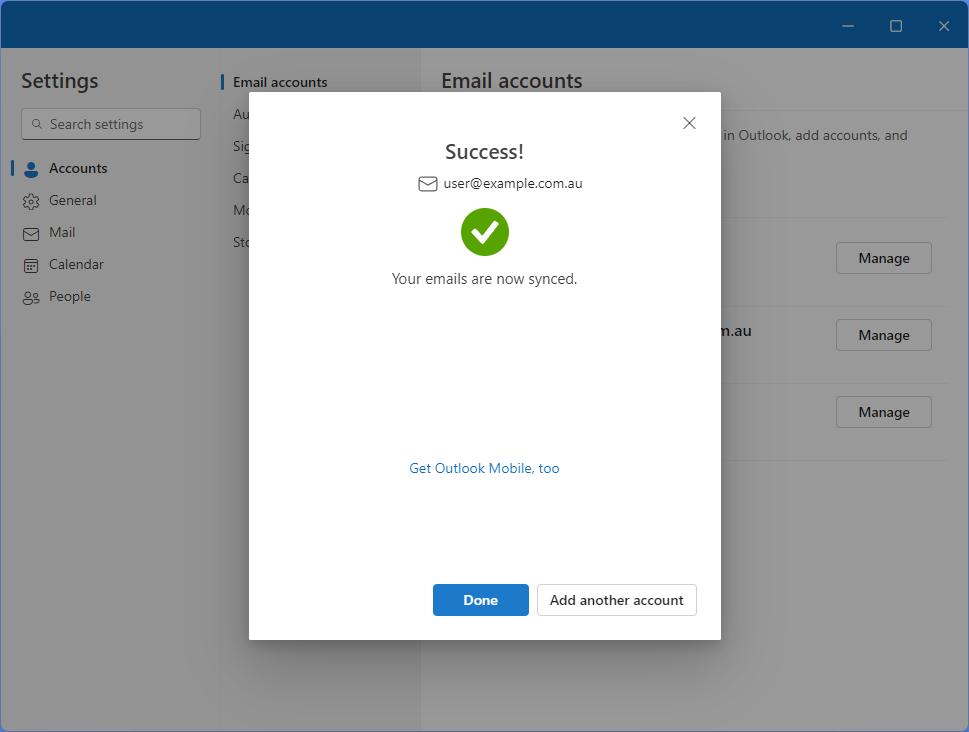Image resolution: width=969 pixels, height=732 pixels.
Task: Click the Add another account button
Action: click(616, 600)
